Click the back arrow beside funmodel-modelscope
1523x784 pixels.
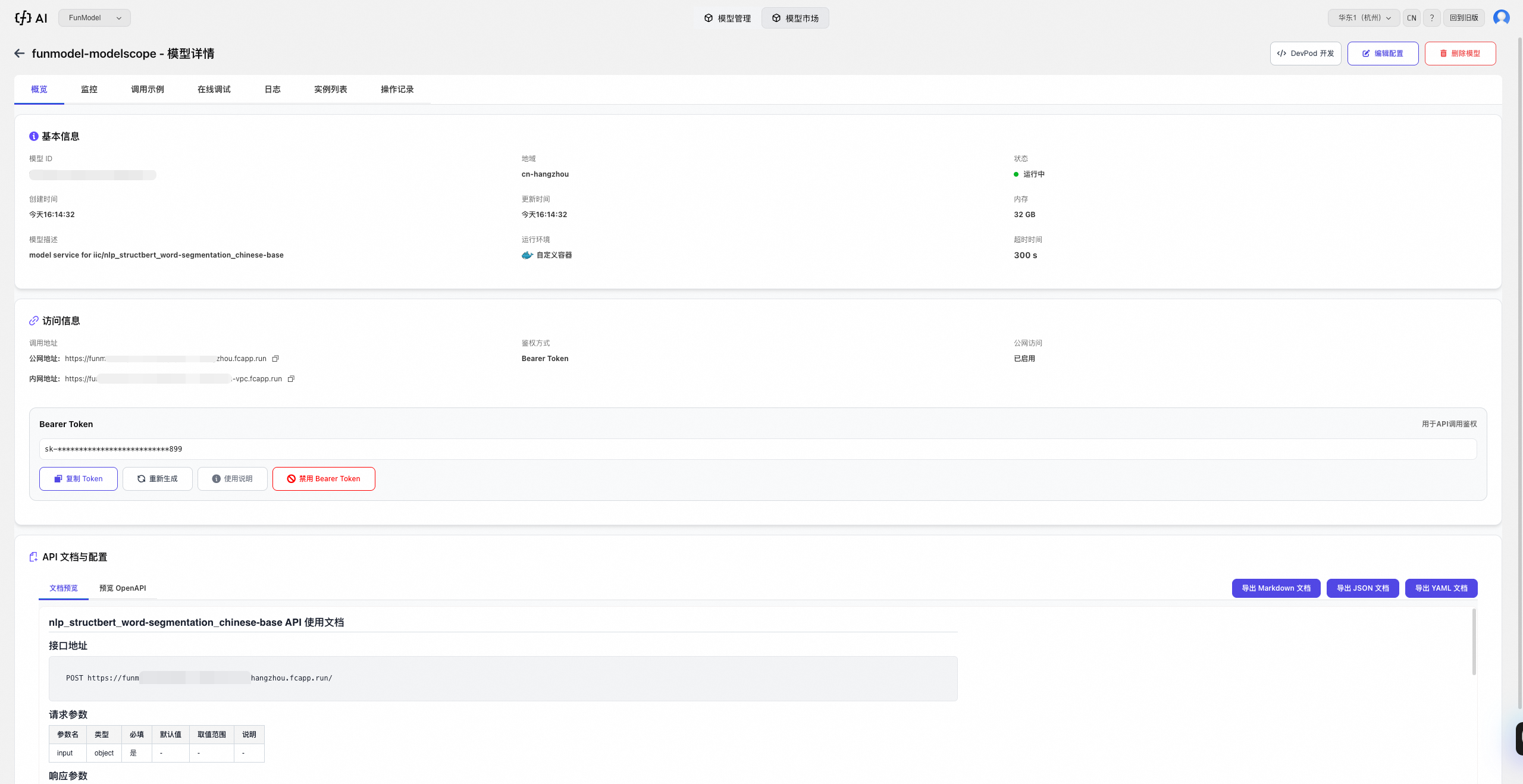coord(19,54)
